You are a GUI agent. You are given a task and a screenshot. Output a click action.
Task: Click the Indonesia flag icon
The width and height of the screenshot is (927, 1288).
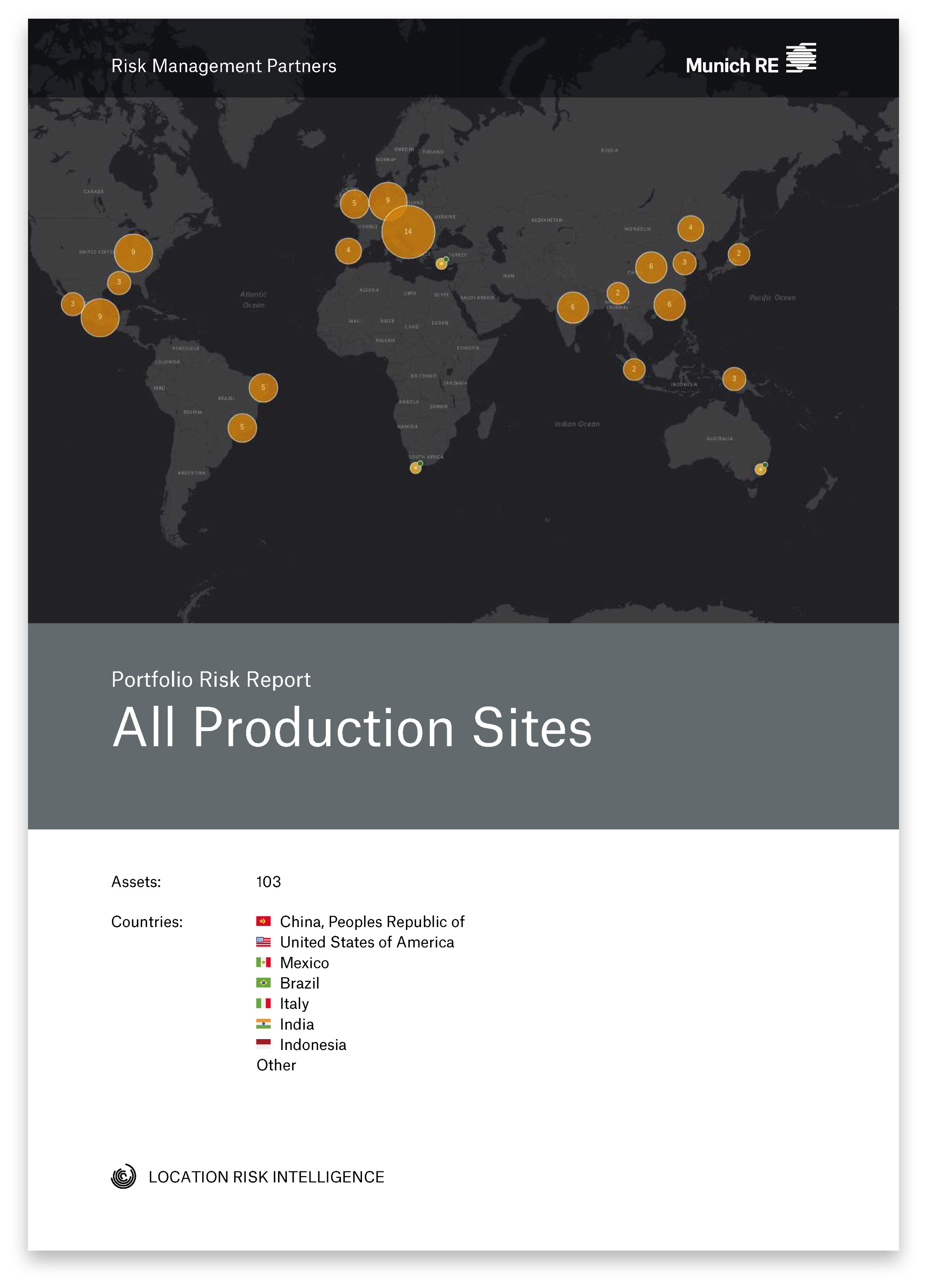(x=263, y=1043)
